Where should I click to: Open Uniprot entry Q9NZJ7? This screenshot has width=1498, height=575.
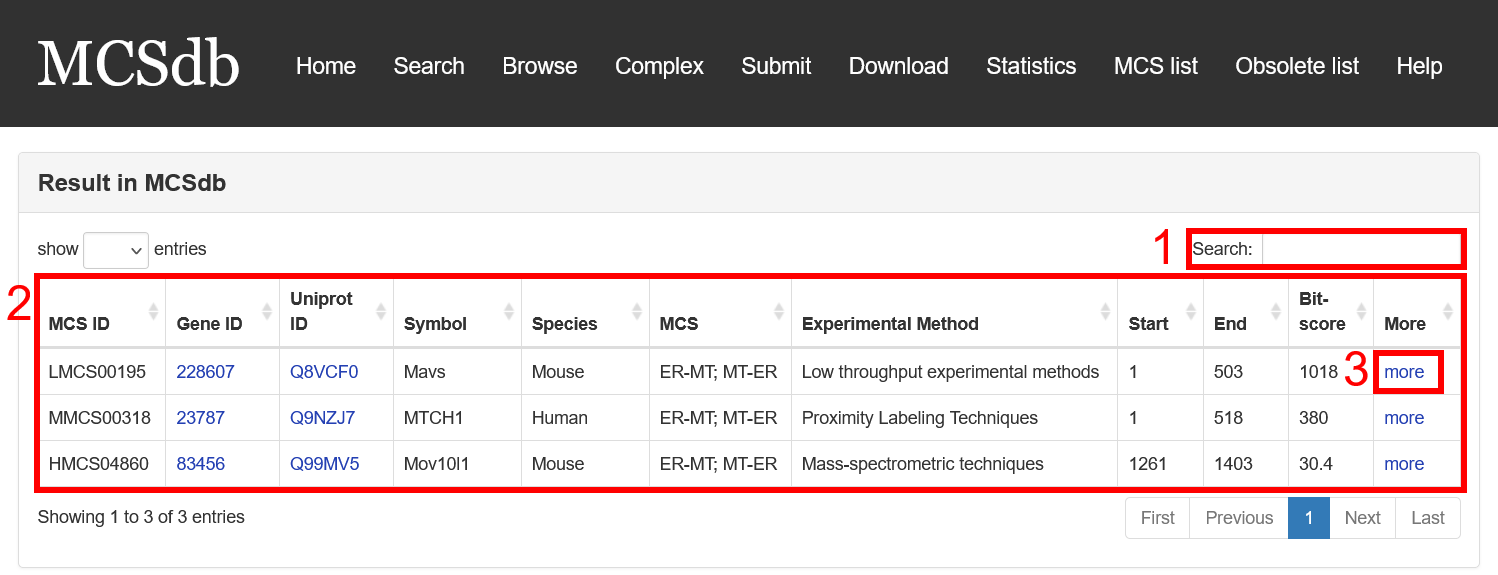click(322, 418)
